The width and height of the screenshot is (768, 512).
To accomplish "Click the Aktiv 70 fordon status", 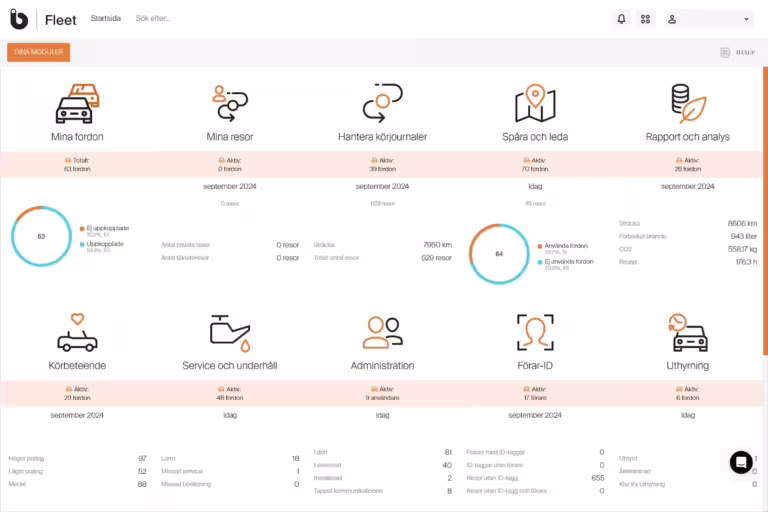I will point(535,165).
